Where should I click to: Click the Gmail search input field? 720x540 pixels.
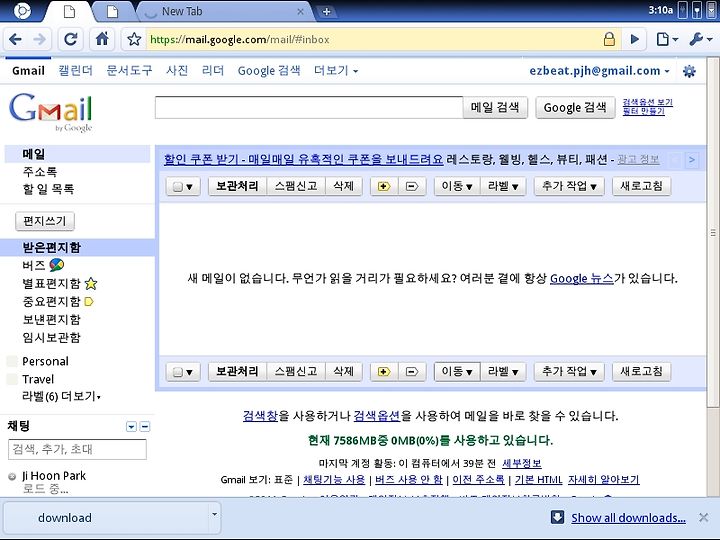pos(309,107)
